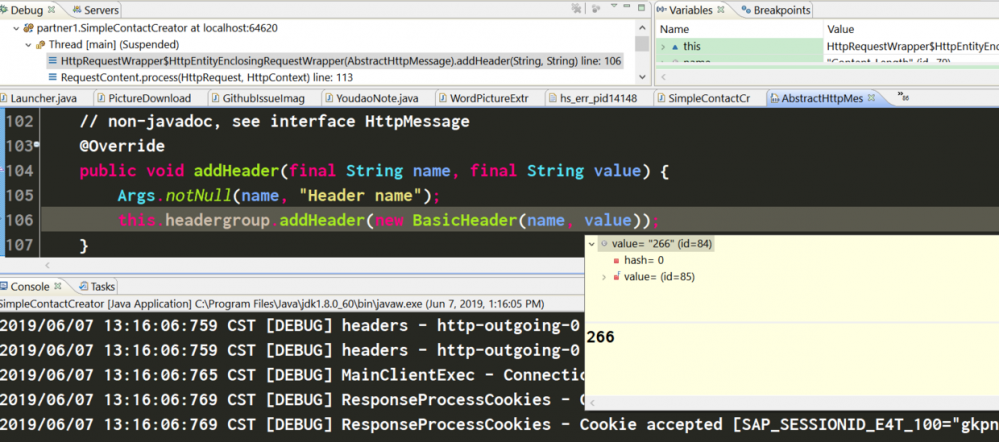Switch to the Tasks tab
Viewport: 999px width, 442px height.
click(97, 287)
